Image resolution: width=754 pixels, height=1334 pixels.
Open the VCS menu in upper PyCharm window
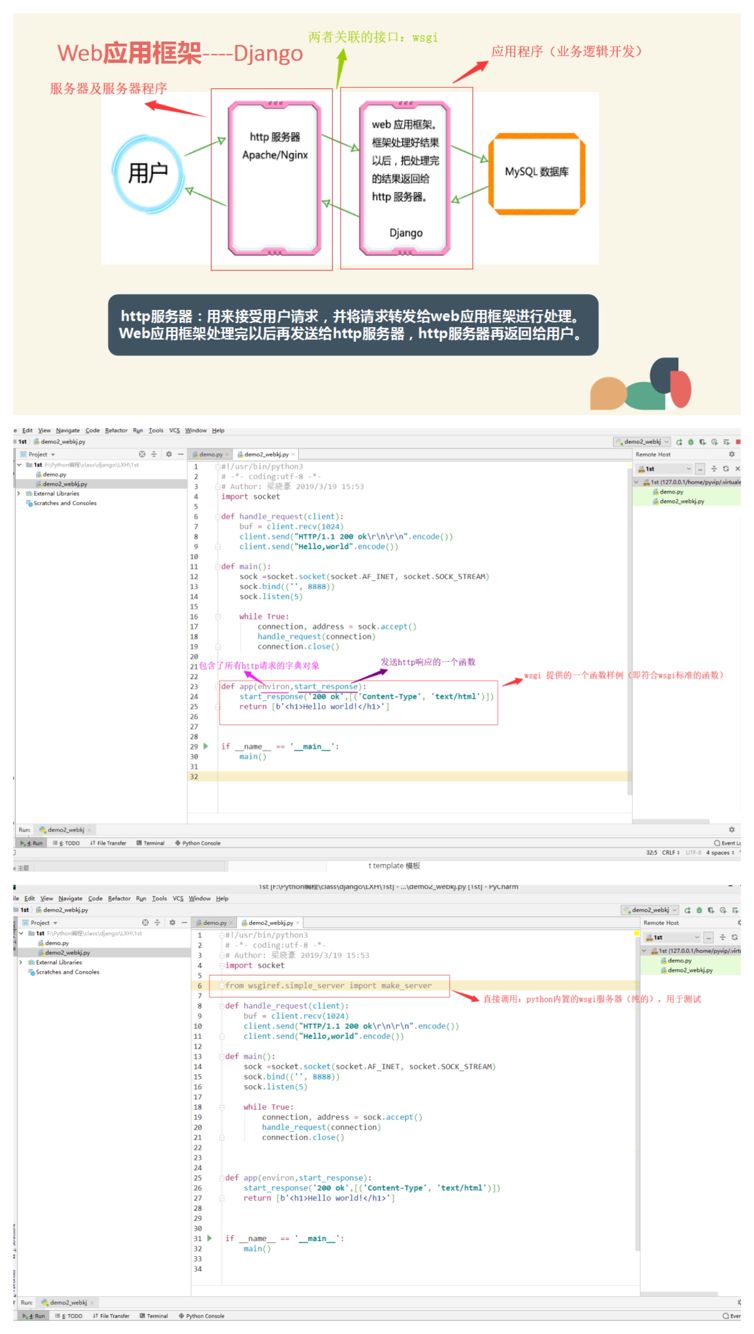pos(175,430)
